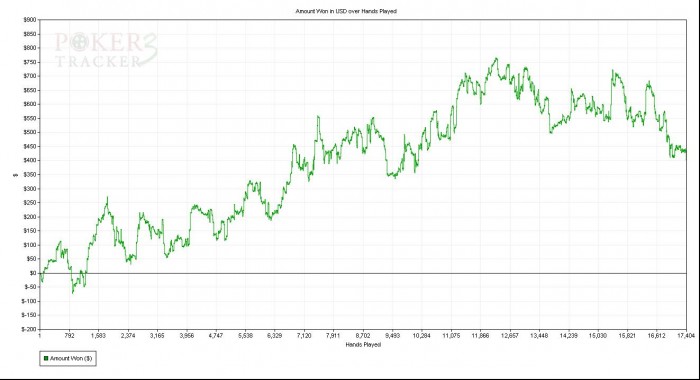Image resolution: width=700 pixels, height=380 pixels.
Task: Select the $50 y-axis label
Action: tap(31, 259)
